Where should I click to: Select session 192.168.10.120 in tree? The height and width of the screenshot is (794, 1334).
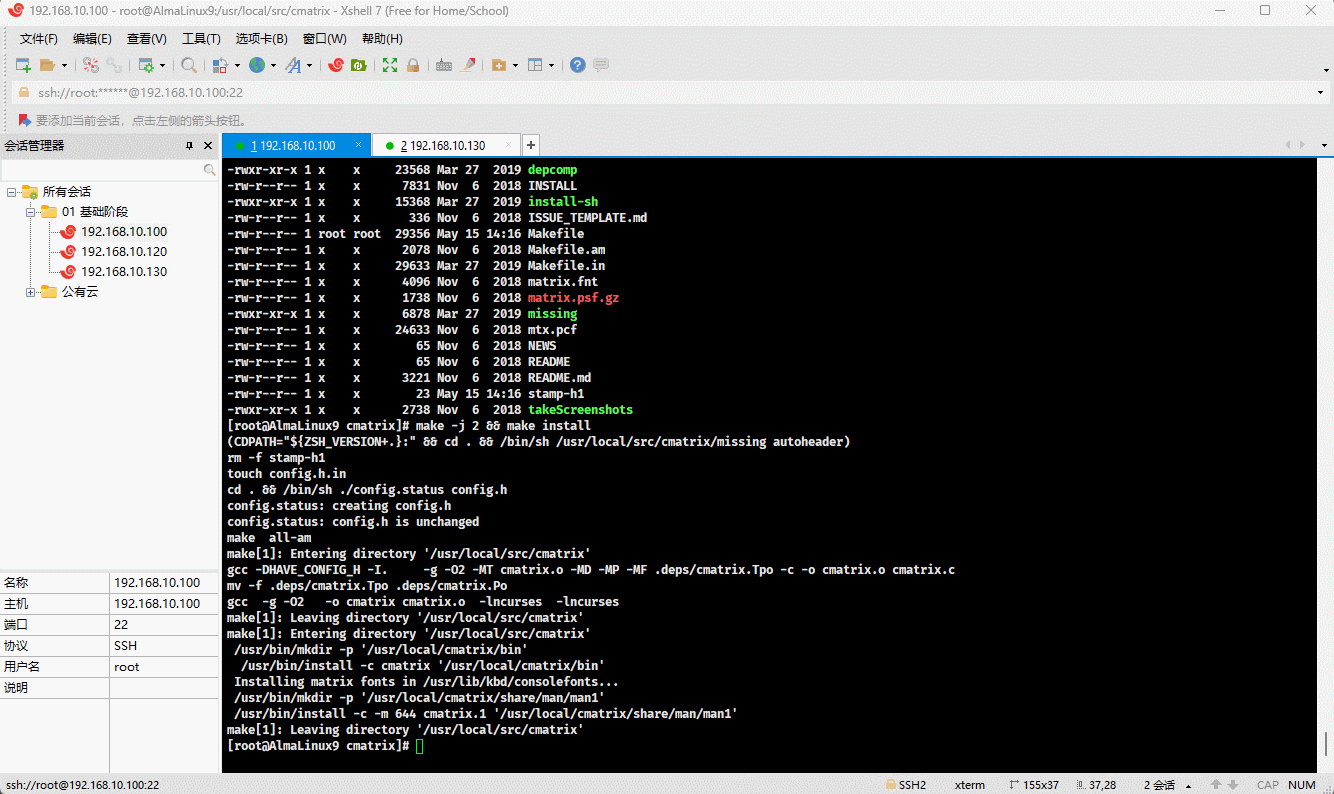123,252
